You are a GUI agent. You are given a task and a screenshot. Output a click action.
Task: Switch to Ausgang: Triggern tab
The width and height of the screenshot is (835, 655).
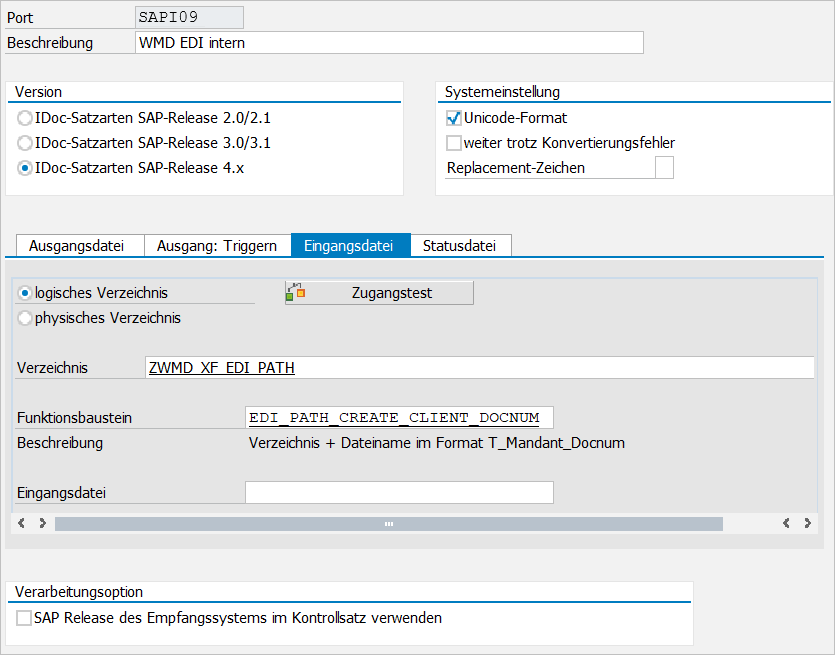pos(217,246)
